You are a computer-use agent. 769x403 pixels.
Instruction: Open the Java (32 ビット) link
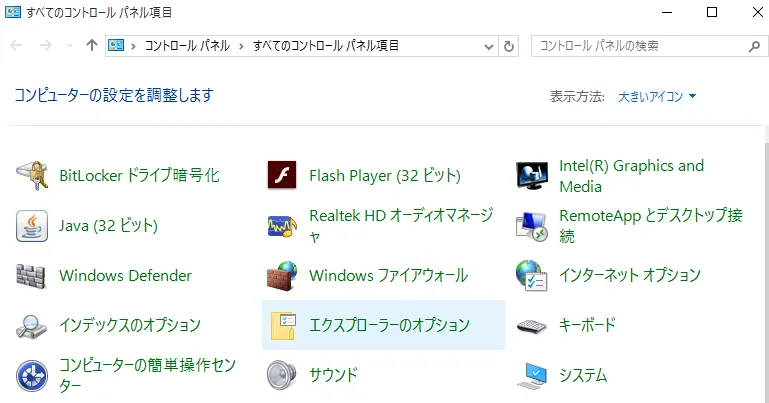click(108, 226)
